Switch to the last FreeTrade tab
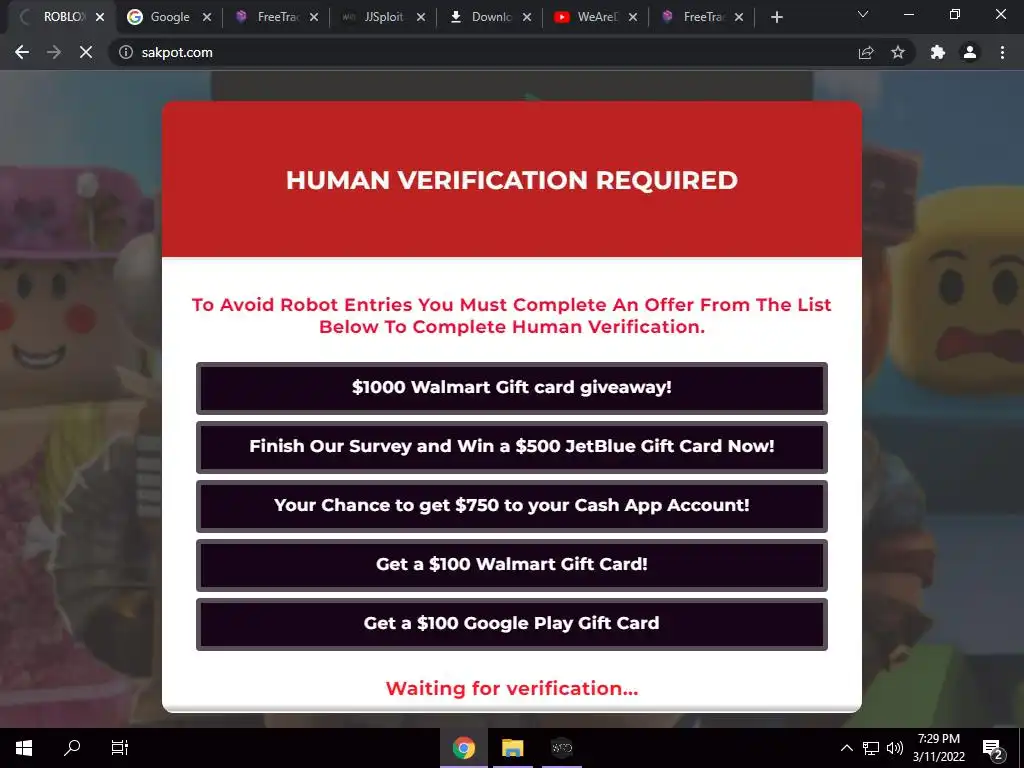Screen dimensions: 1024x768 point(701,17)
